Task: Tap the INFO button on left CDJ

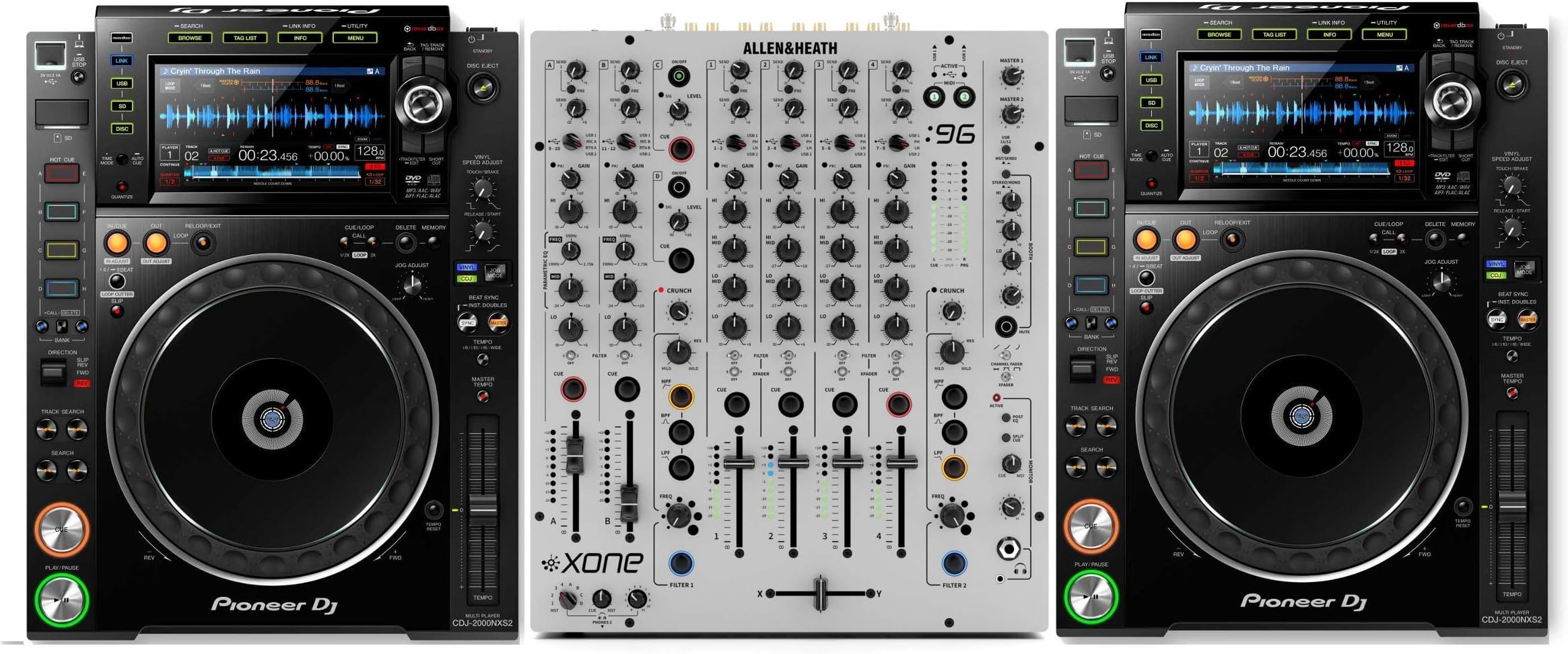Action: coord(300,38)
